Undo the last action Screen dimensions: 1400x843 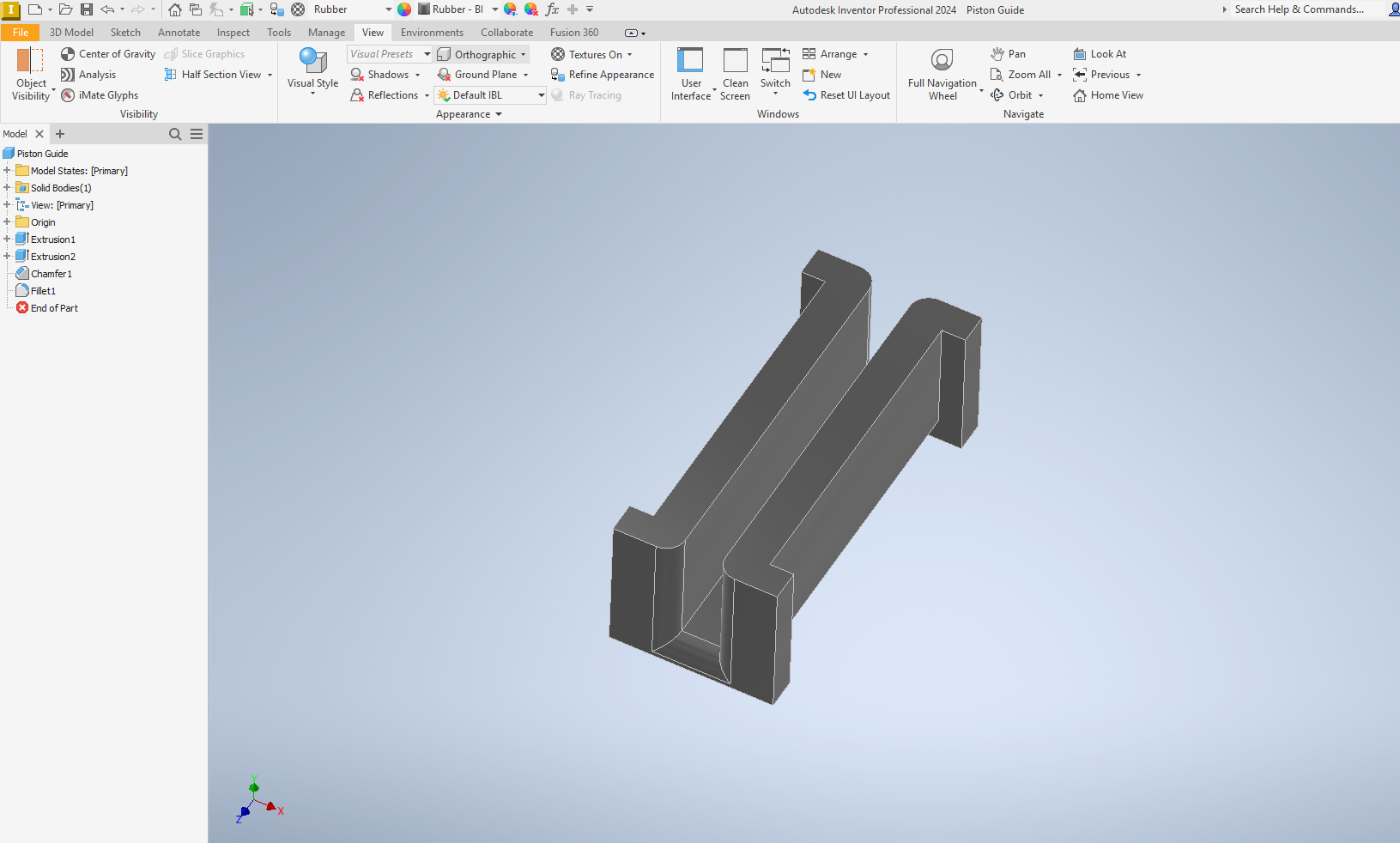click(107, 9)
